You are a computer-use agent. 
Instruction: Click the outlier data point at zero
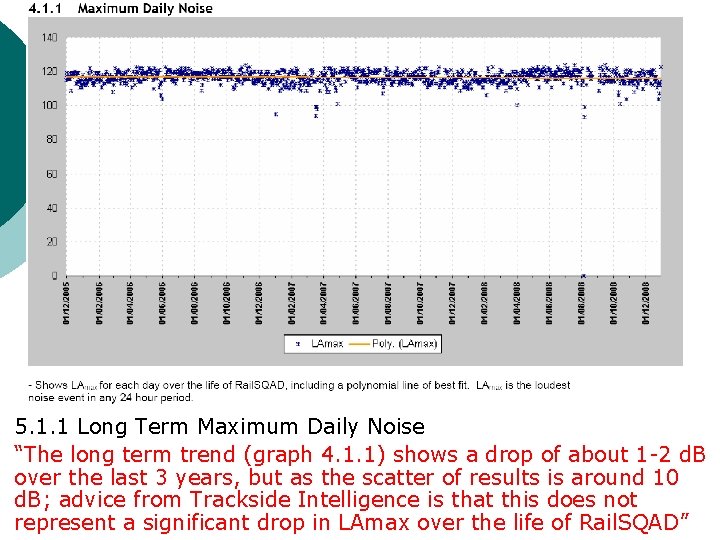coord(583,276)
